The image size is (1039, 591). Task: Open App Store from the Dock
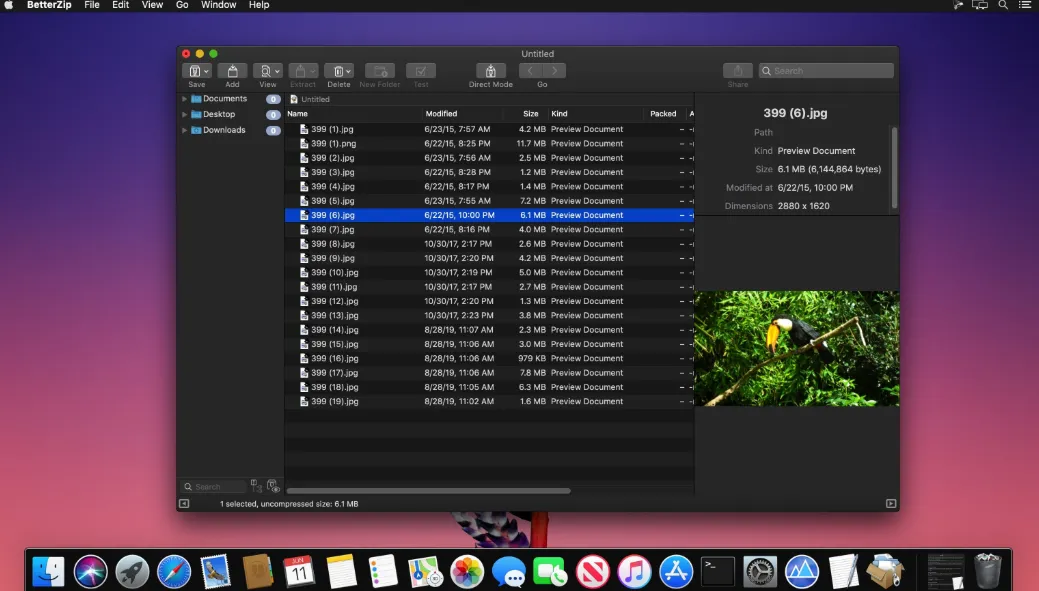676,571
